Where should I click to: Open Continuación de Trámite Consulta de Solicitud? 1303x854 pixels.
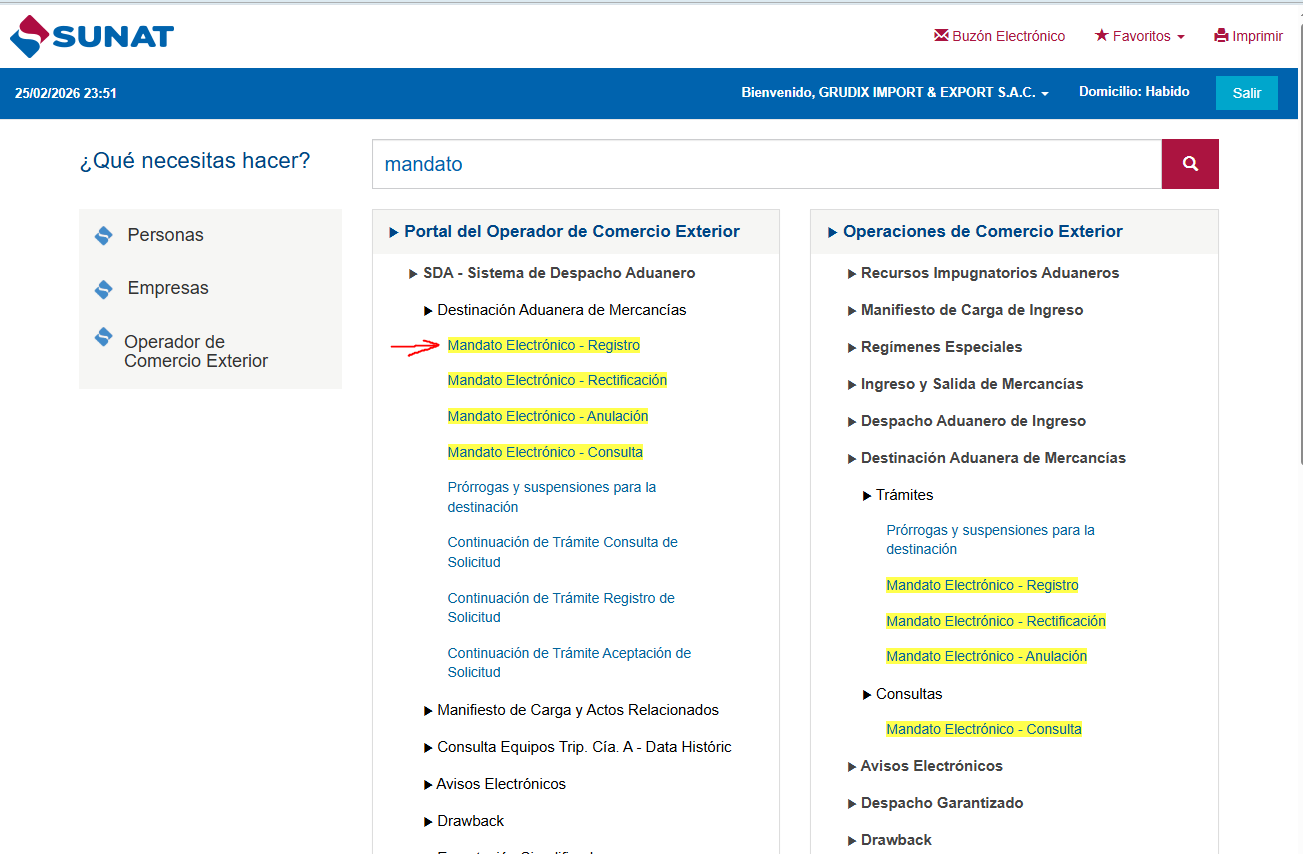(x=562, y=552)
